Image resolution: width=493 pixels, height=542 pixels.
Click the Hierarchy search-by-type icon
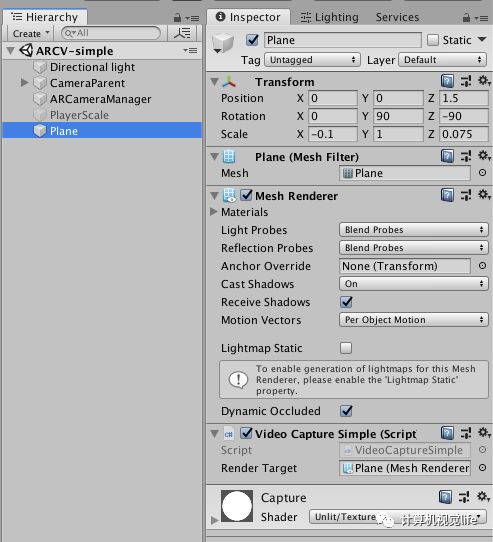182,34
